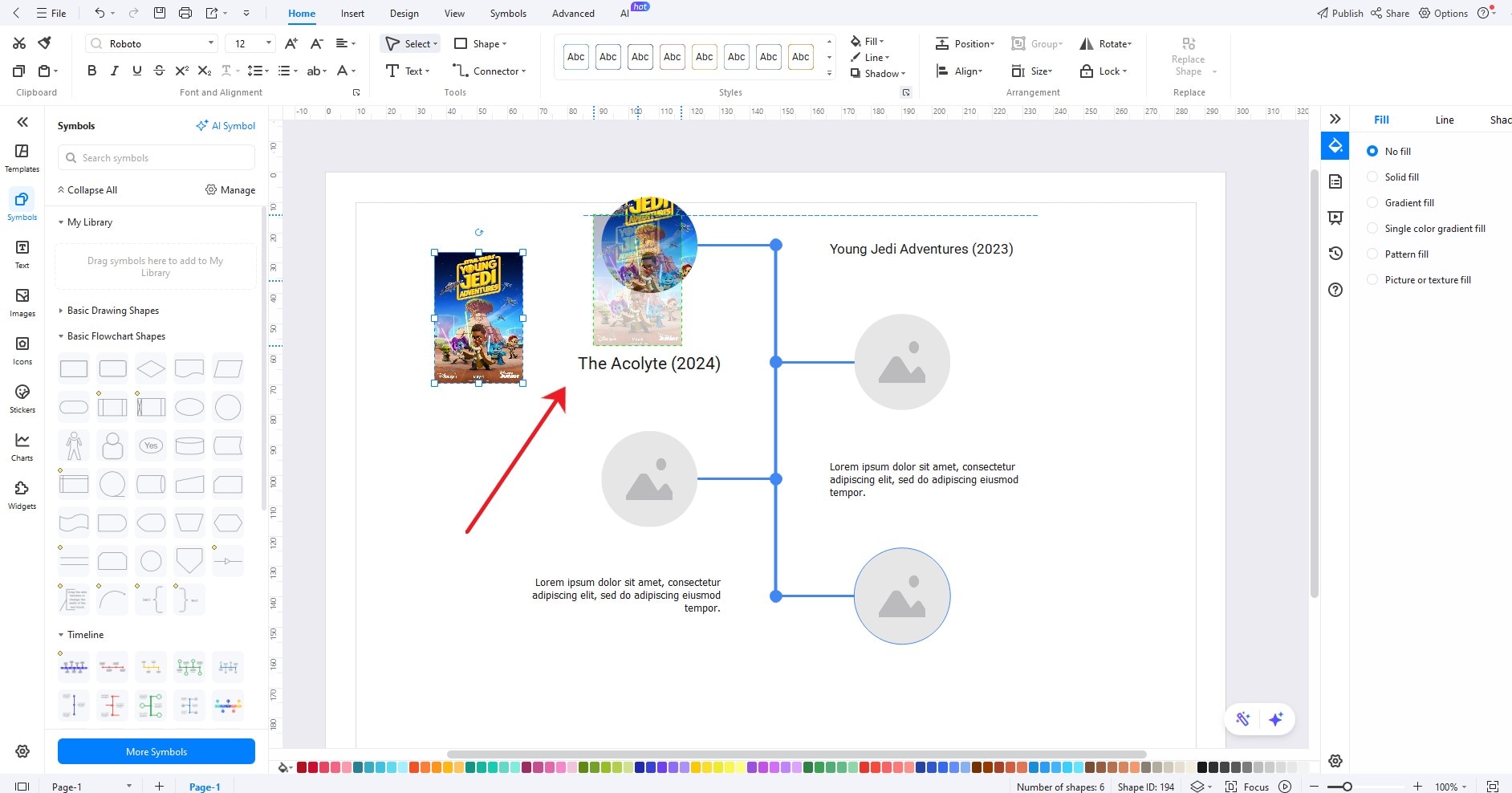Image resolution: width=1512 pixels, height=793 pixels.
Task: Pick the first red color swatch in palette
Action: pos(302,767)
